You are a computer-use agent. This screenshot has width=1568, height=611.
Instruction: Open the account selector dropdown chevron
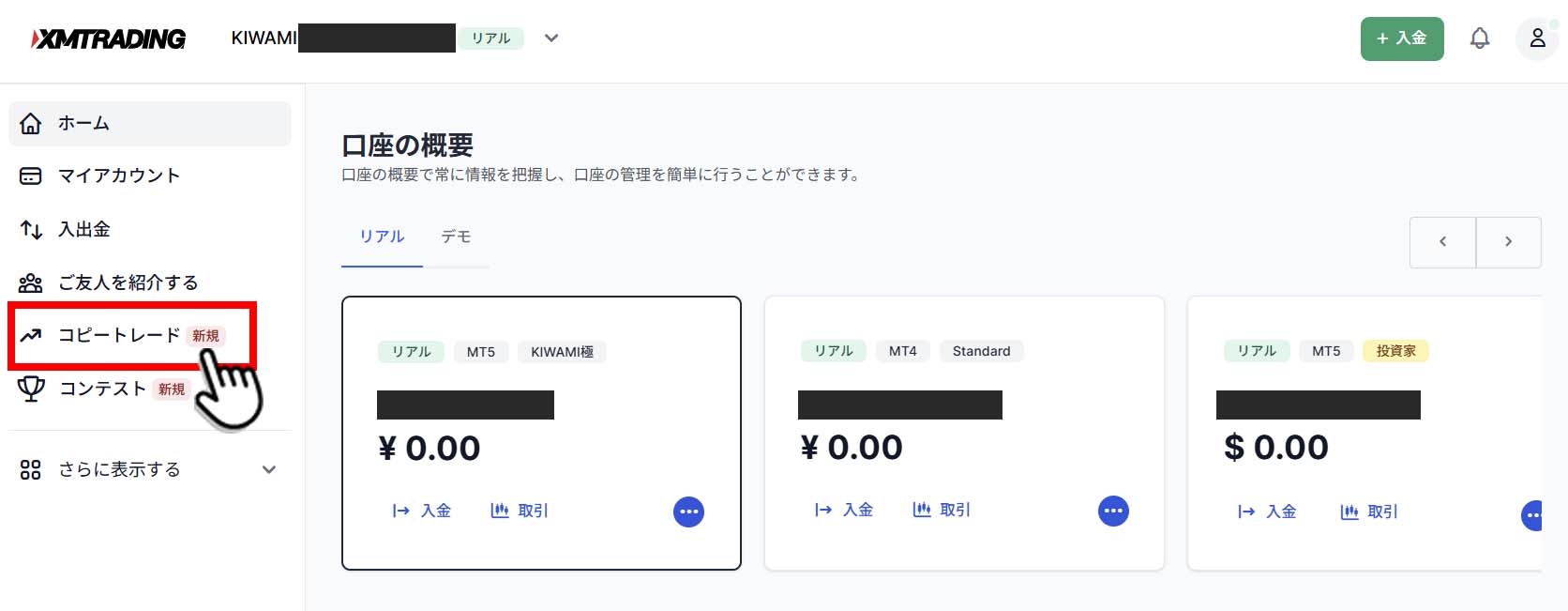551,38
